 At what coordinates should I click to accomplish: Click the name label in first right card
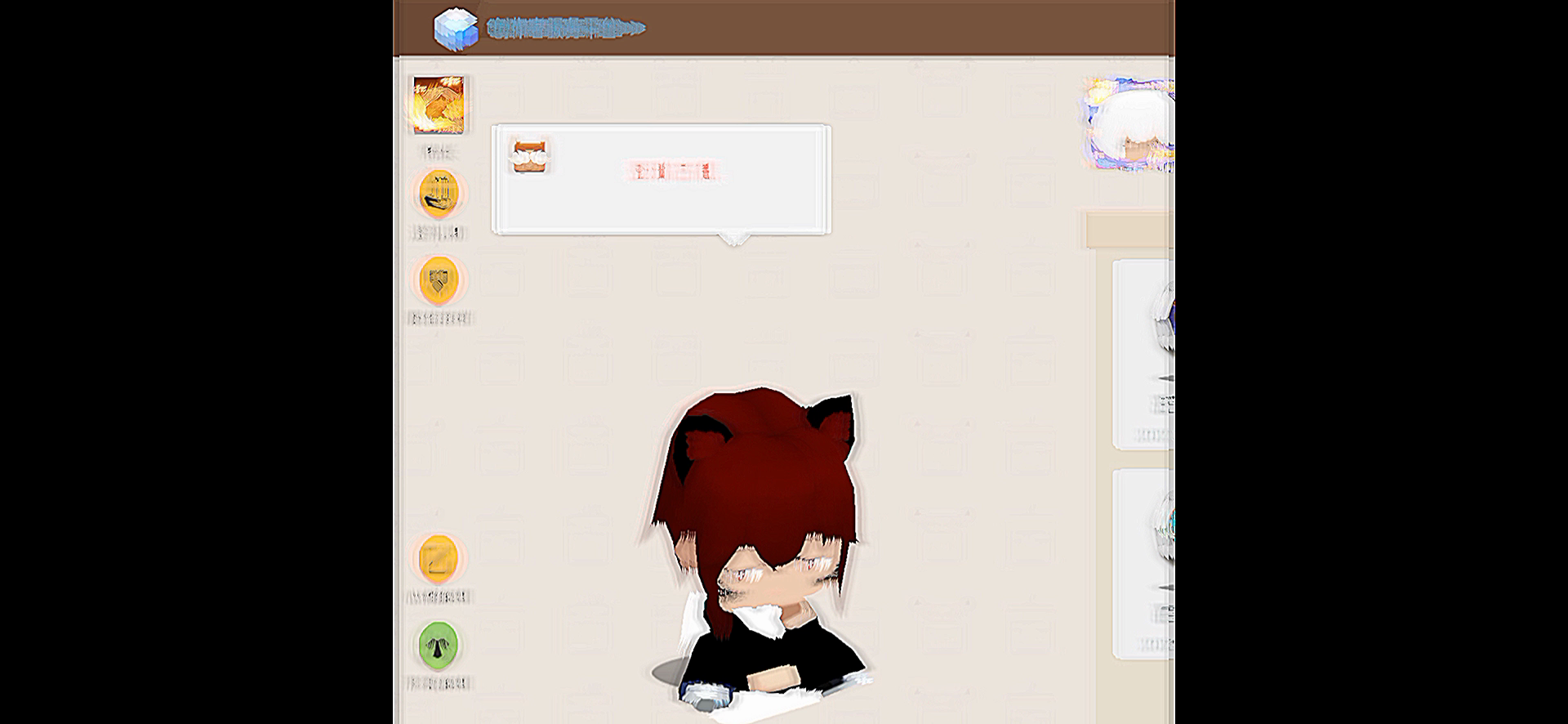tap(1163, 403)
